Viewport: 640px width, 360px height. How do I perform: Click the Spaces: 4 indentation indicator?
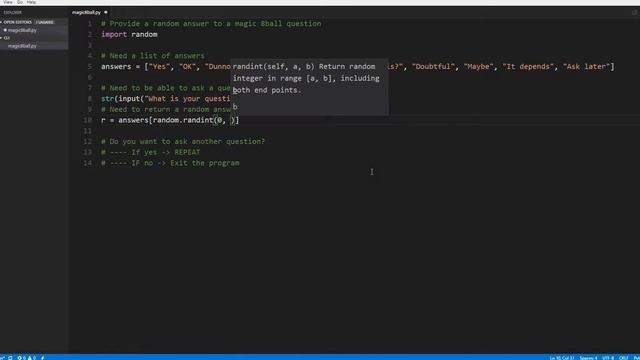[588, 358]
